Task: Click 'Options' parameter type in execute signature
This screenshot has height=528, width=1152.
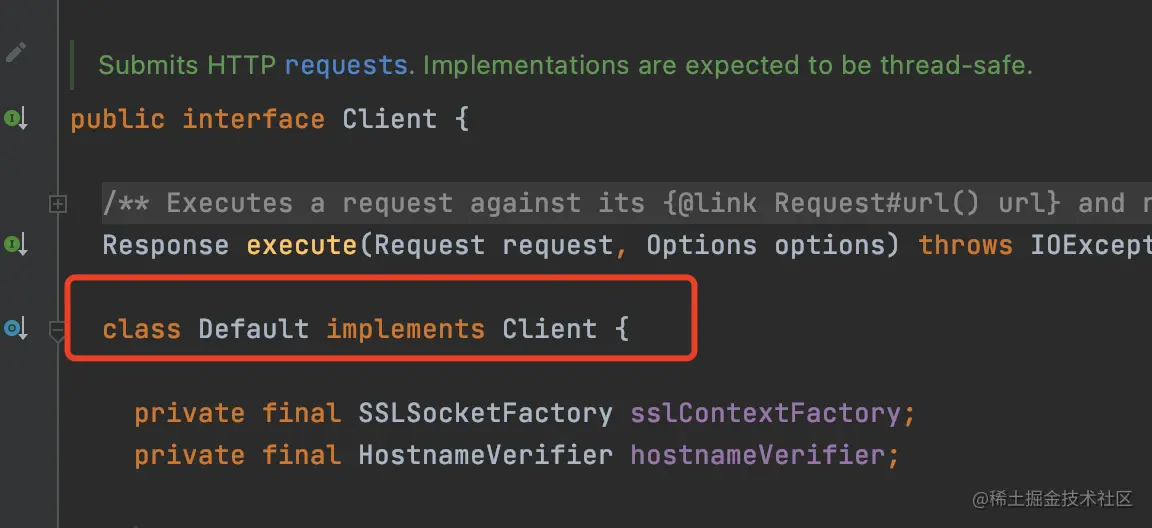Action: click(x=702, y=245)
